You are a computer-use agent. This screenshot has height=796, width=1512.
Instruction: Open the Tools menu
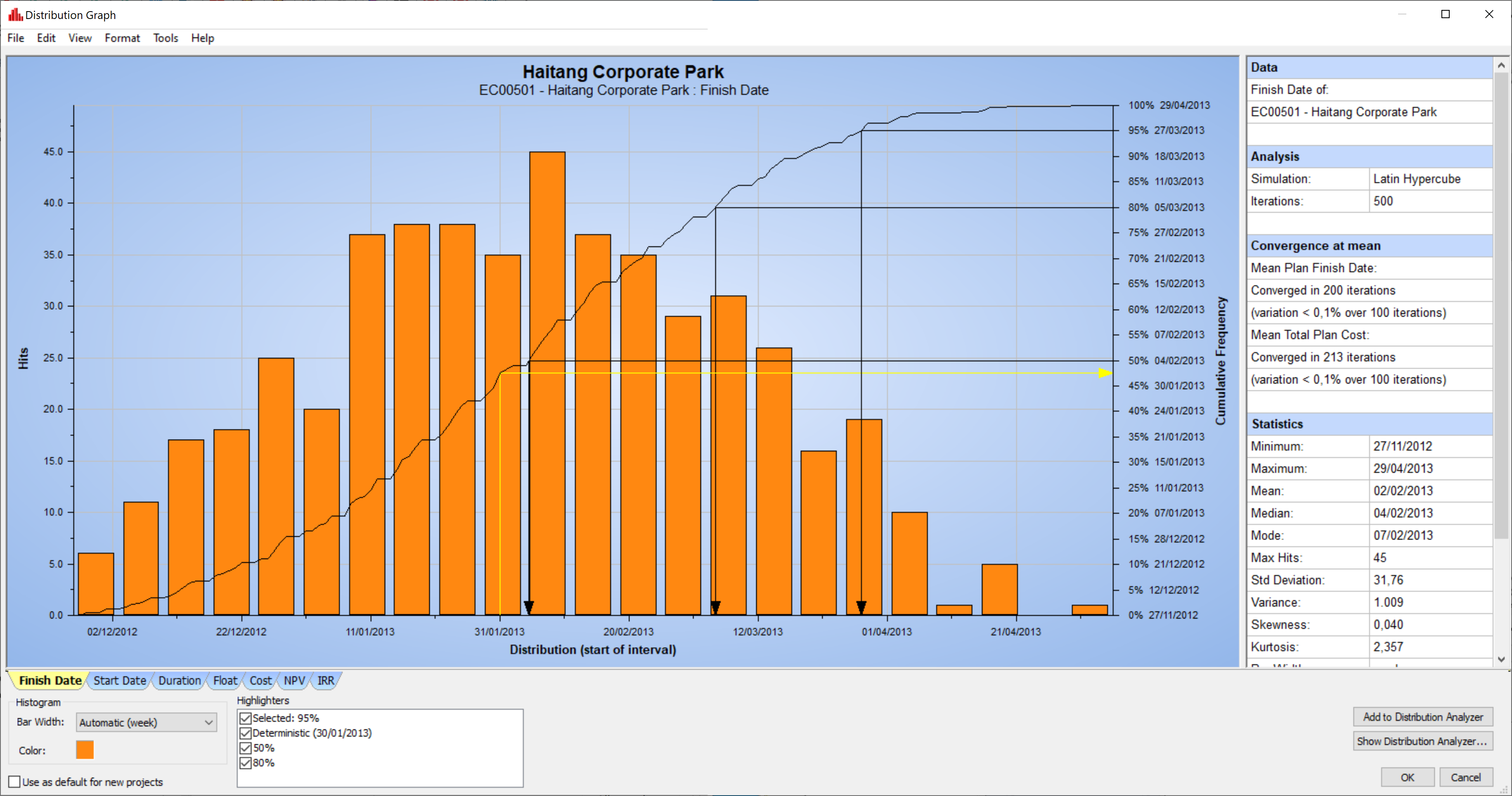click(x=166, y=38)
